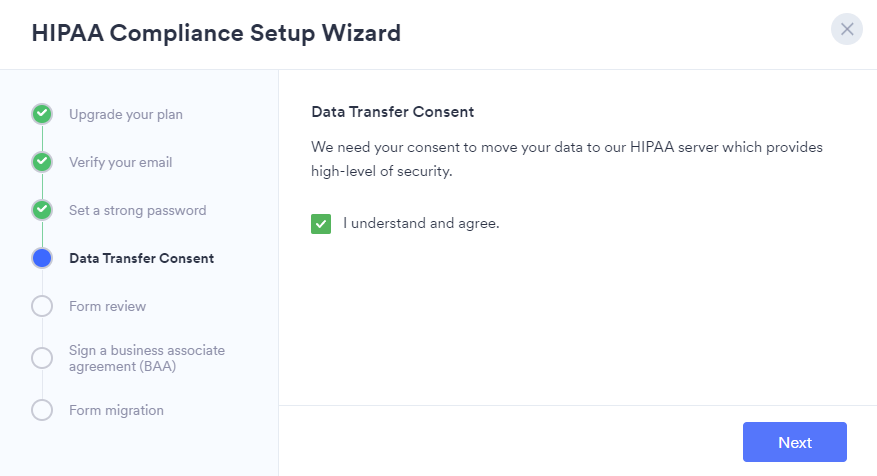877x476 pixels.
Task: Click the empty circle beside Form review
Action: click(42, 306)
